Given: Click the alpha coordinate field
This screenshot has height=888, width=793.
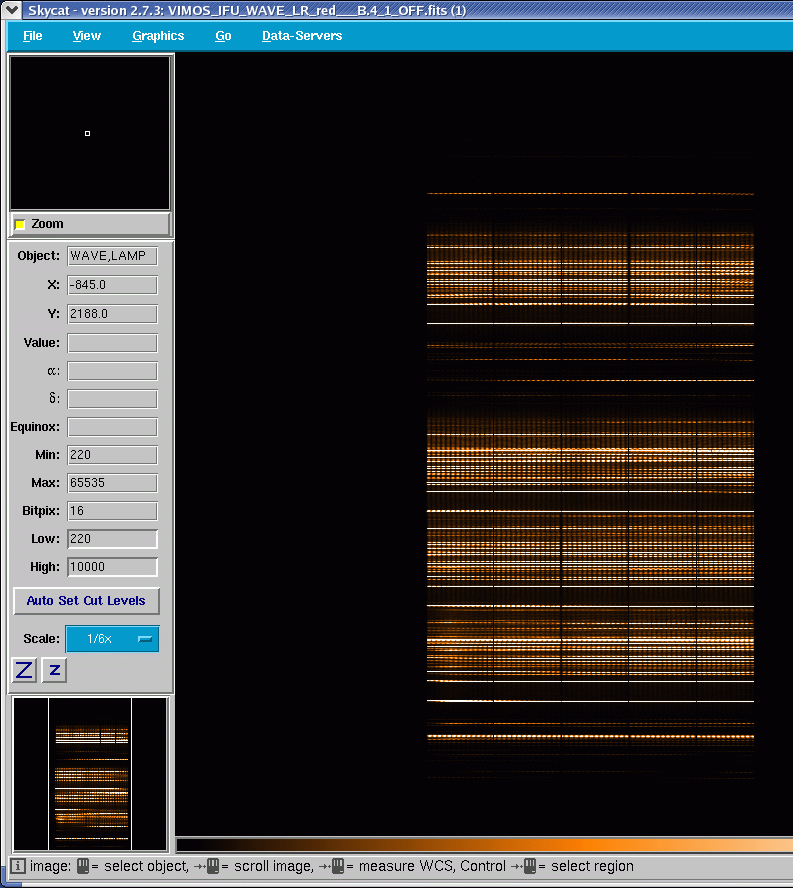Looking at the screenshot, I should pos(112,371).
